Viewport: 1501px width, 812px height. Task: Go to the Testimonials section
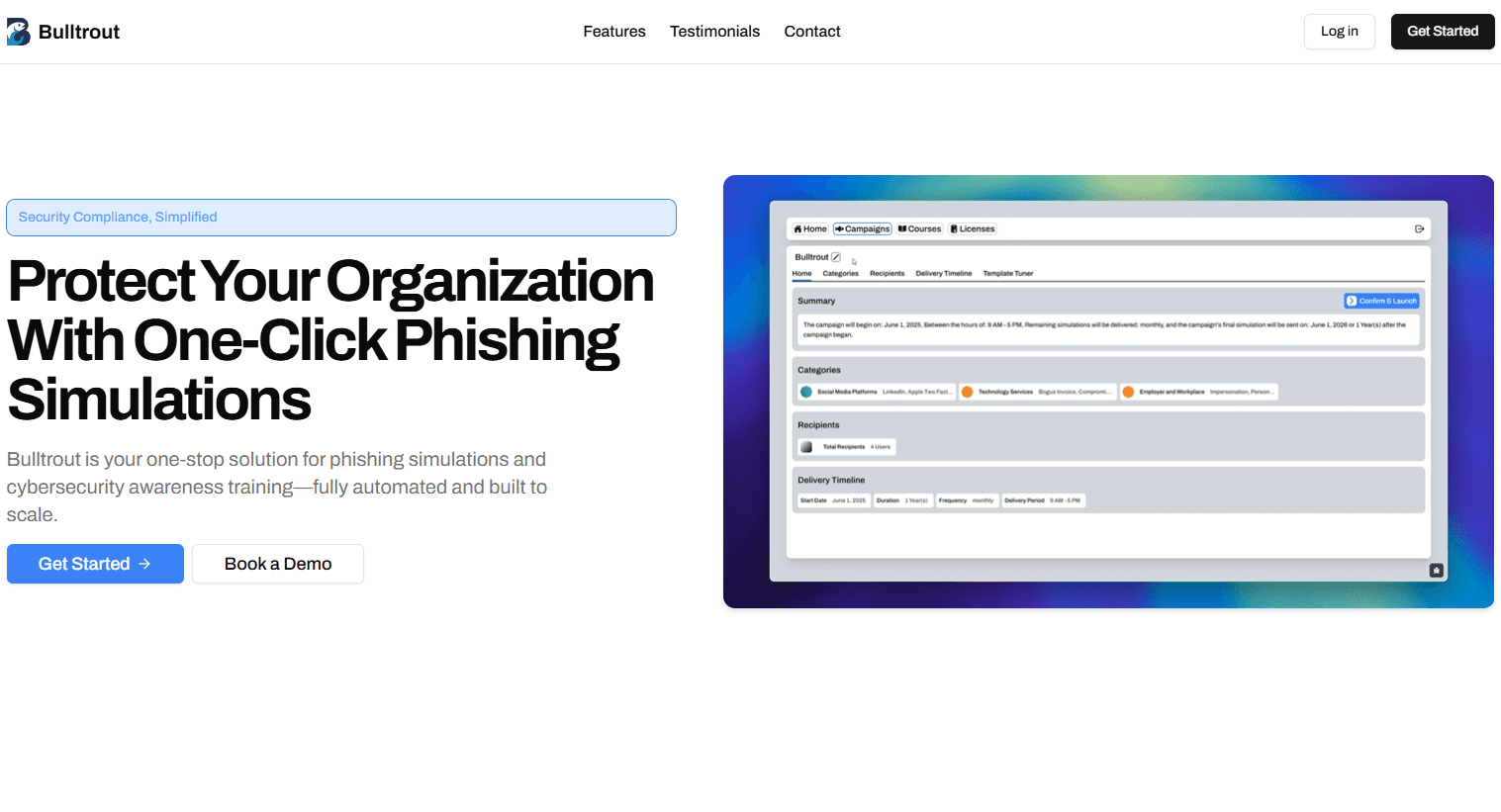(714, 32)
